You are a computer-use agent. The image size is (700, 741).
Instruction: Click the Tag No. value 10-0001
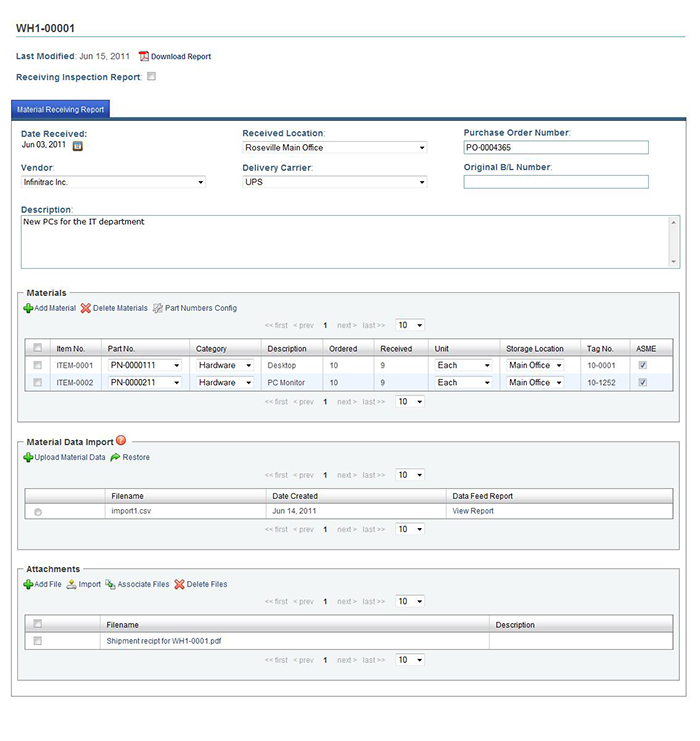[601, 365]
